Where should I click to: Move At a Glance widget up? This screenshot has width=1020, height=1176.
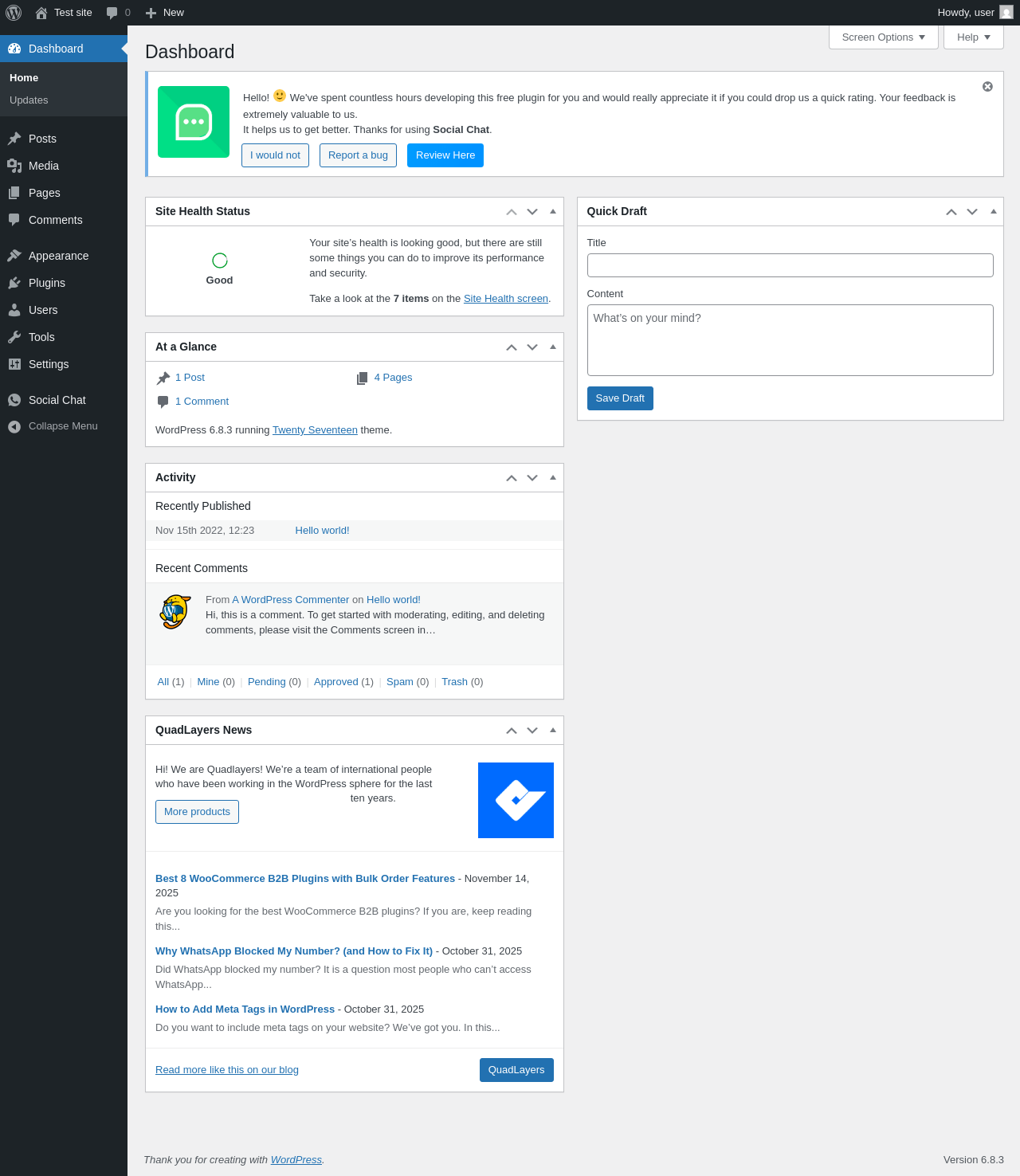(512, 347)
